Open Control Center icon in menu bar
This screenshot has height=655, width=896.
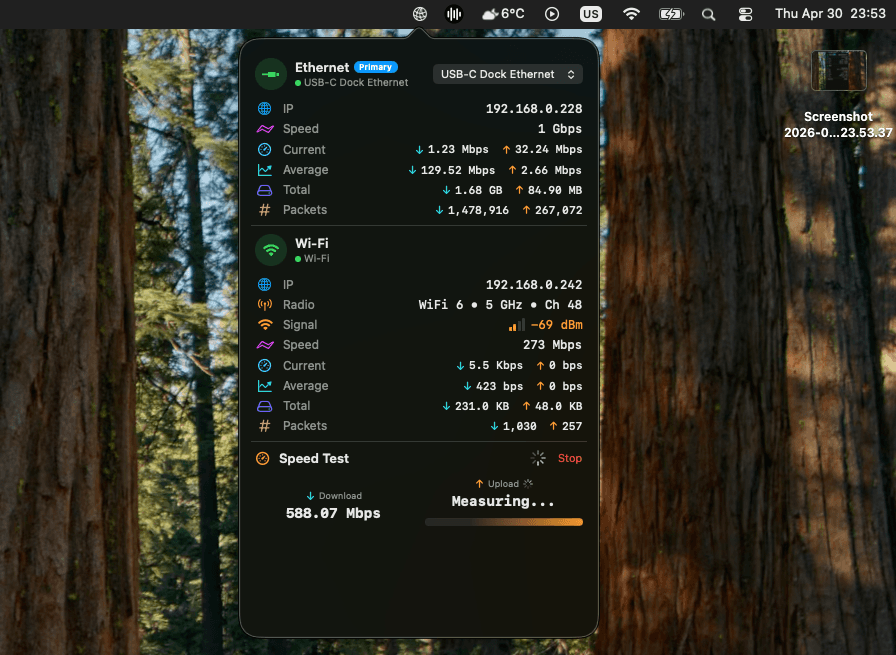point(746,14)
